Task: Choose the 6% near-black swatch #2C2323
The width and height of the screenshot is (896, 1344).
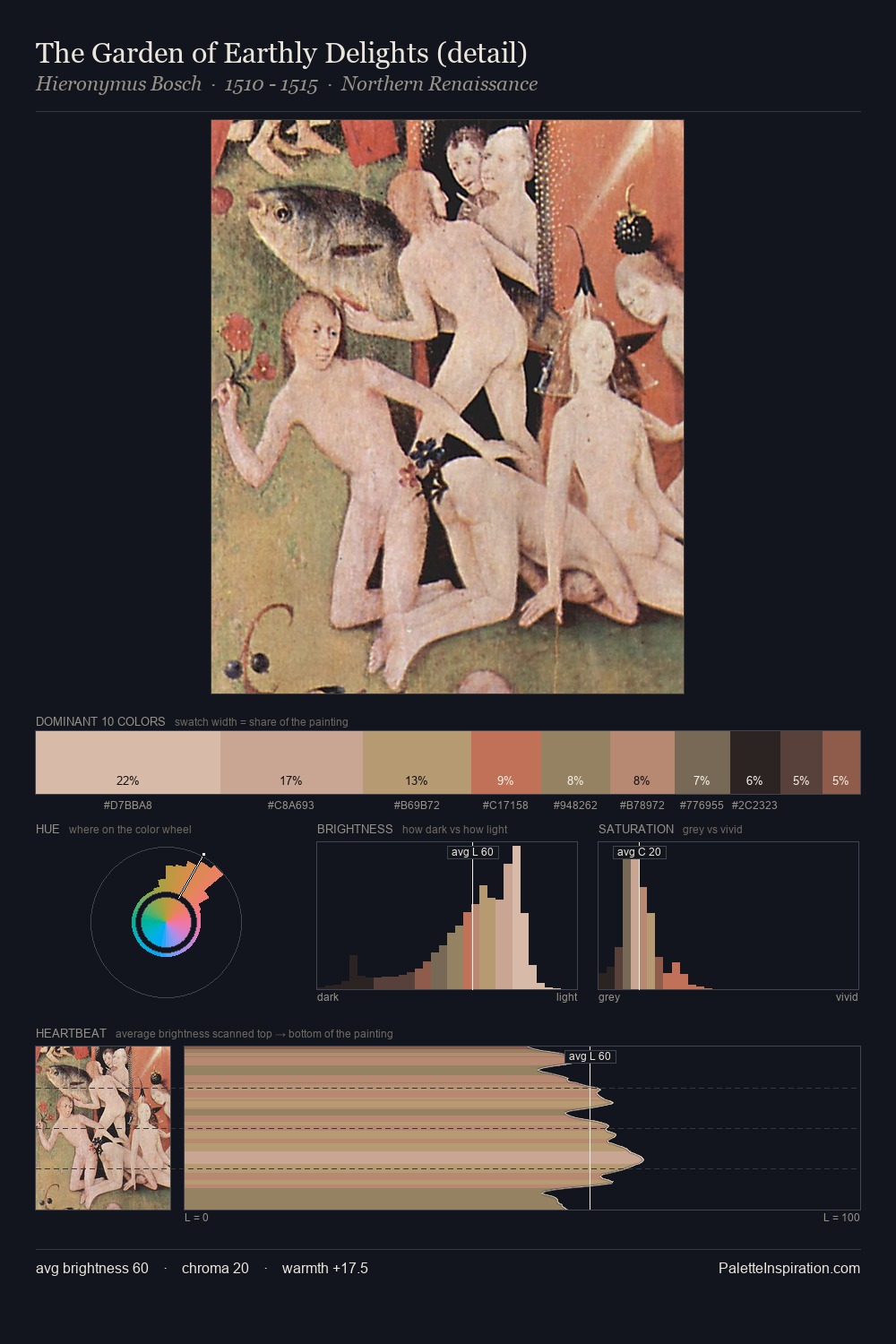Action: point(754,762)
